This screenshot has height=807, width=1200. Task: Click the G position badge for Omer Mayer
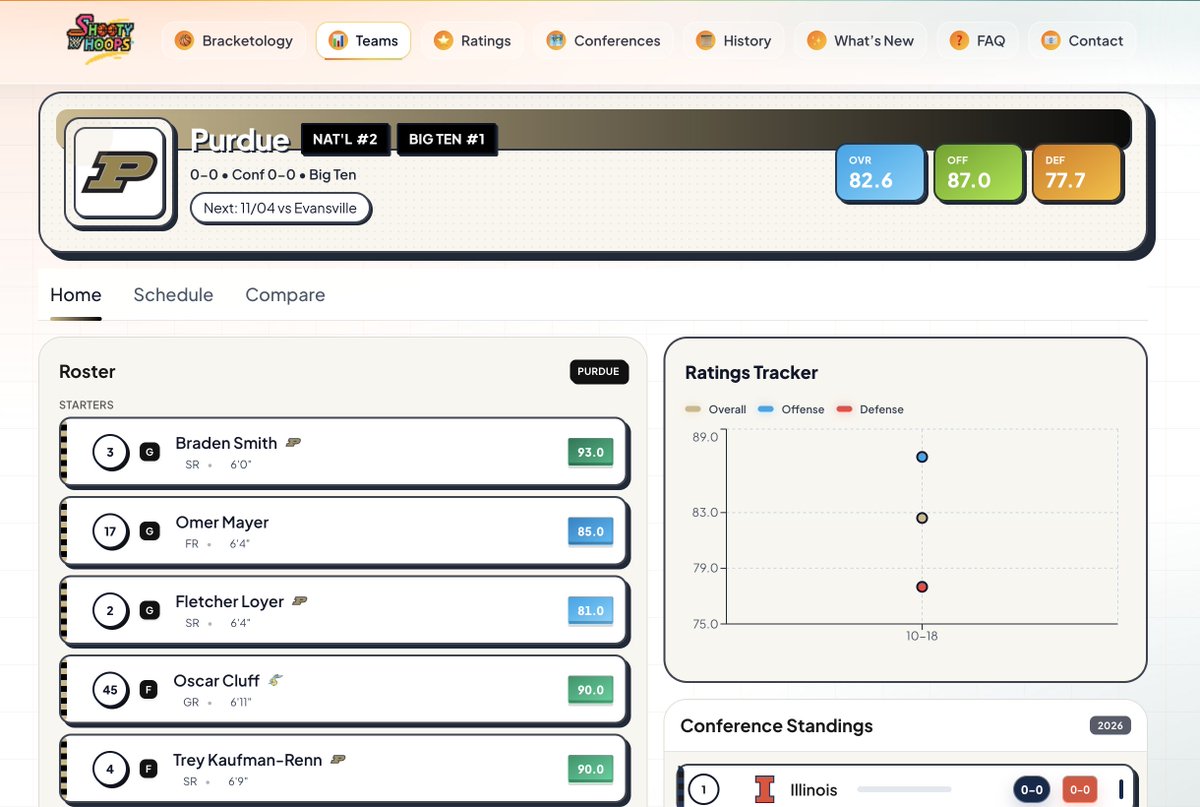149,532
